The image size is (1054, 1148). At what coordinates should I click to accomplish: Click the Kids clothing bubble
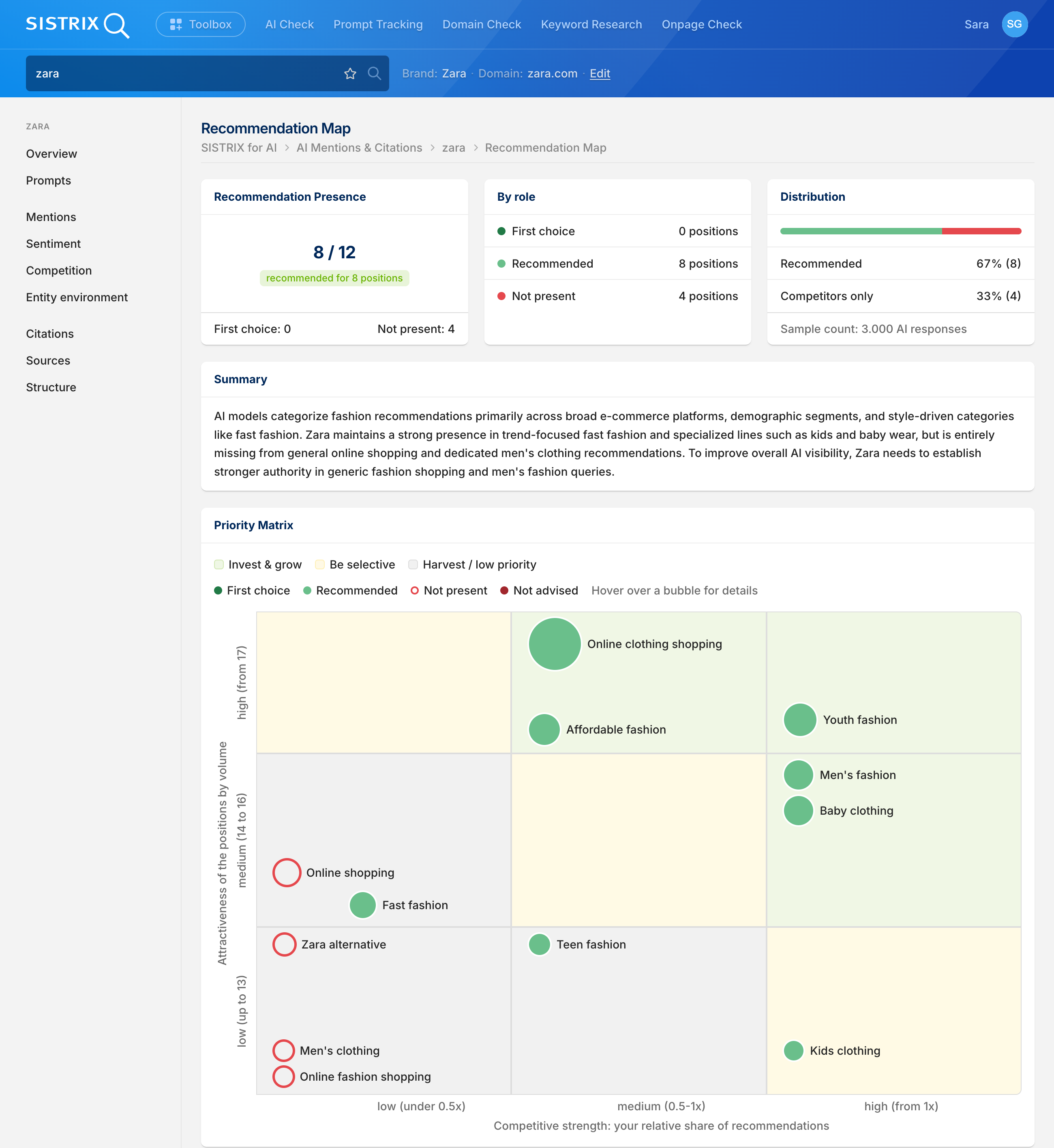pyautogui.click(x=793, y=1051)
